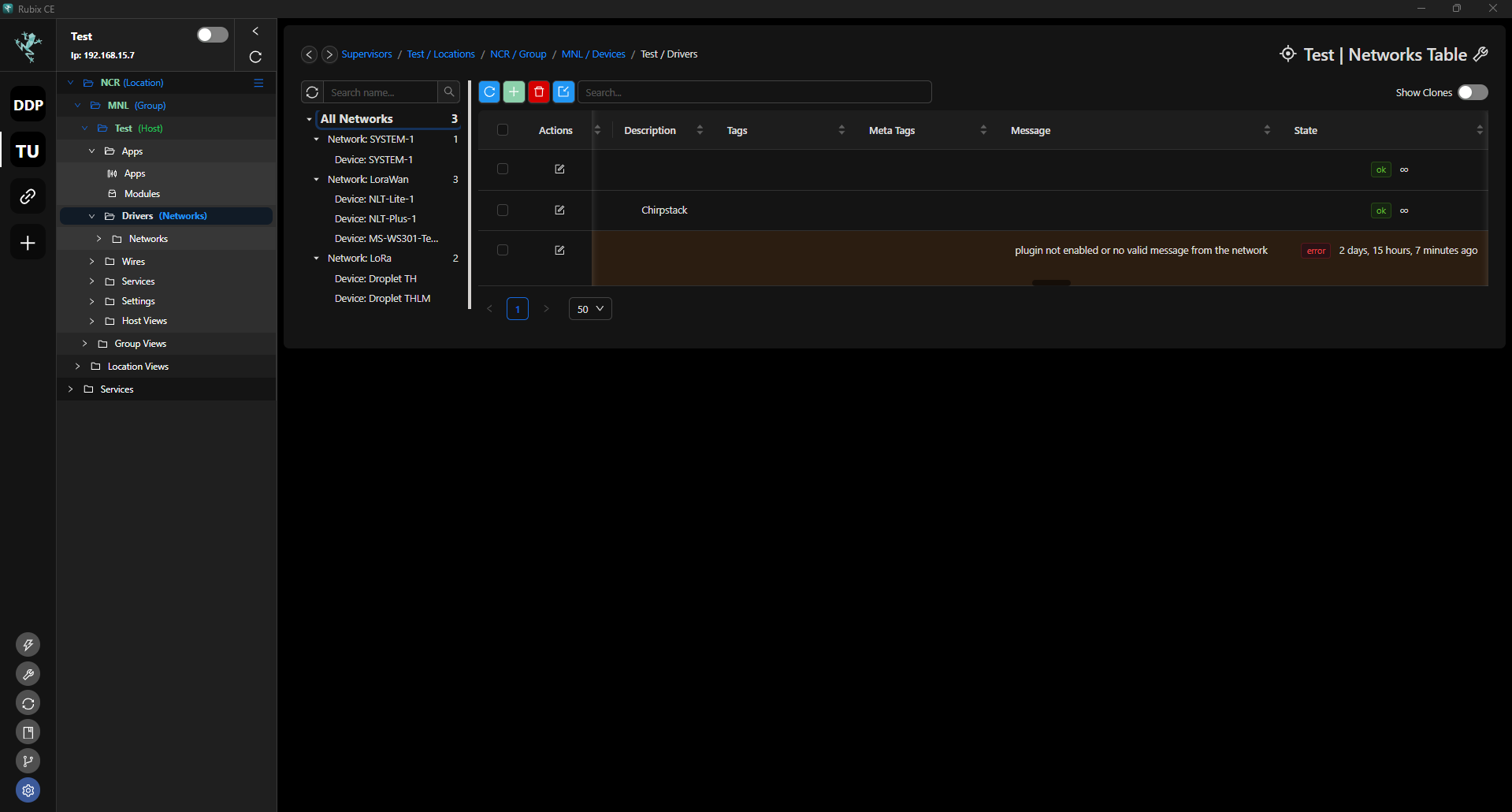The height and width of the screenshot is (812, 1512).
Task: Open the Supervisors breadcrumb link
Action: coord(366,54)
